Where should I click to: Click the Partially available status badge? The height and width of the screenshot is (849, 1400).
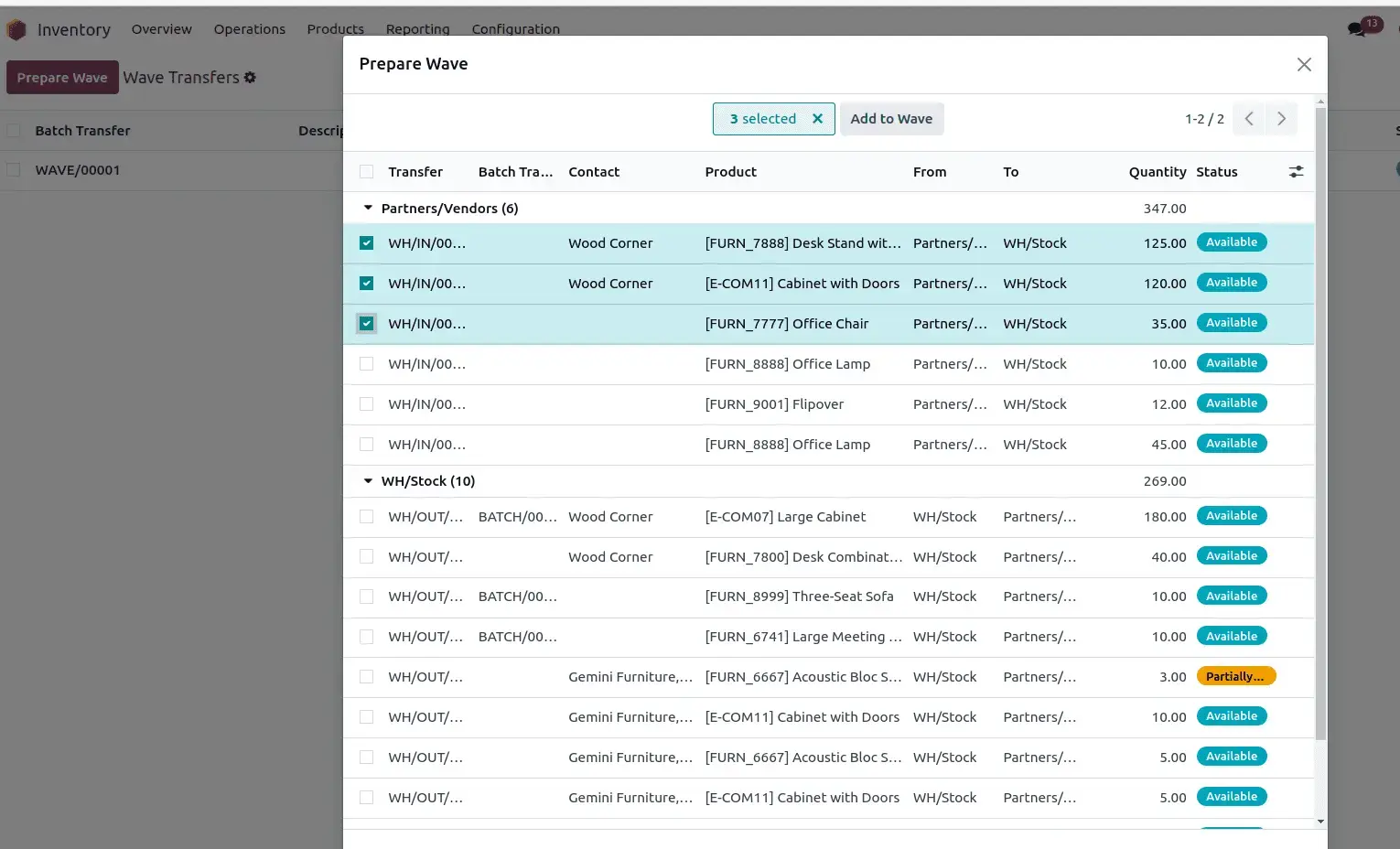coord(1235,677)
